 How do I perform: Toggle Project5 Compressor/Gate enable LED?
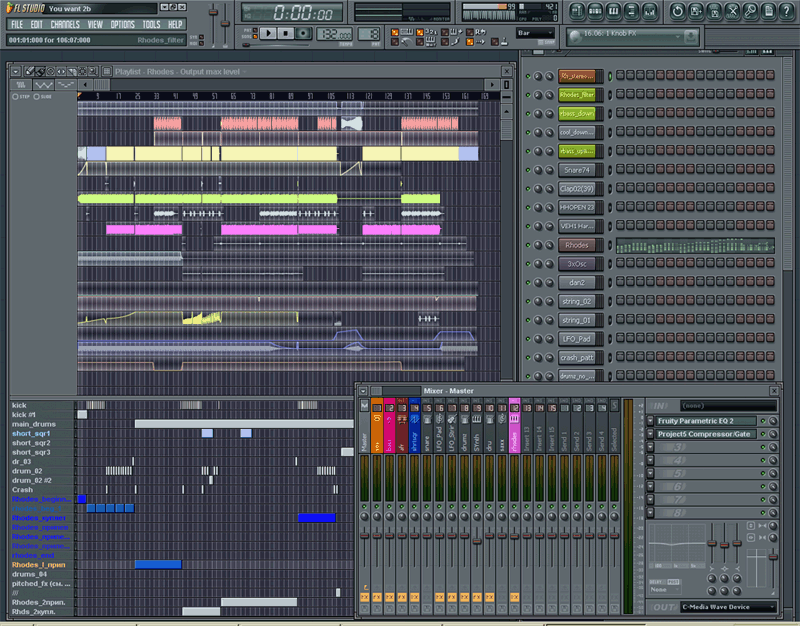pyautogui.click(x=763, y=434)
